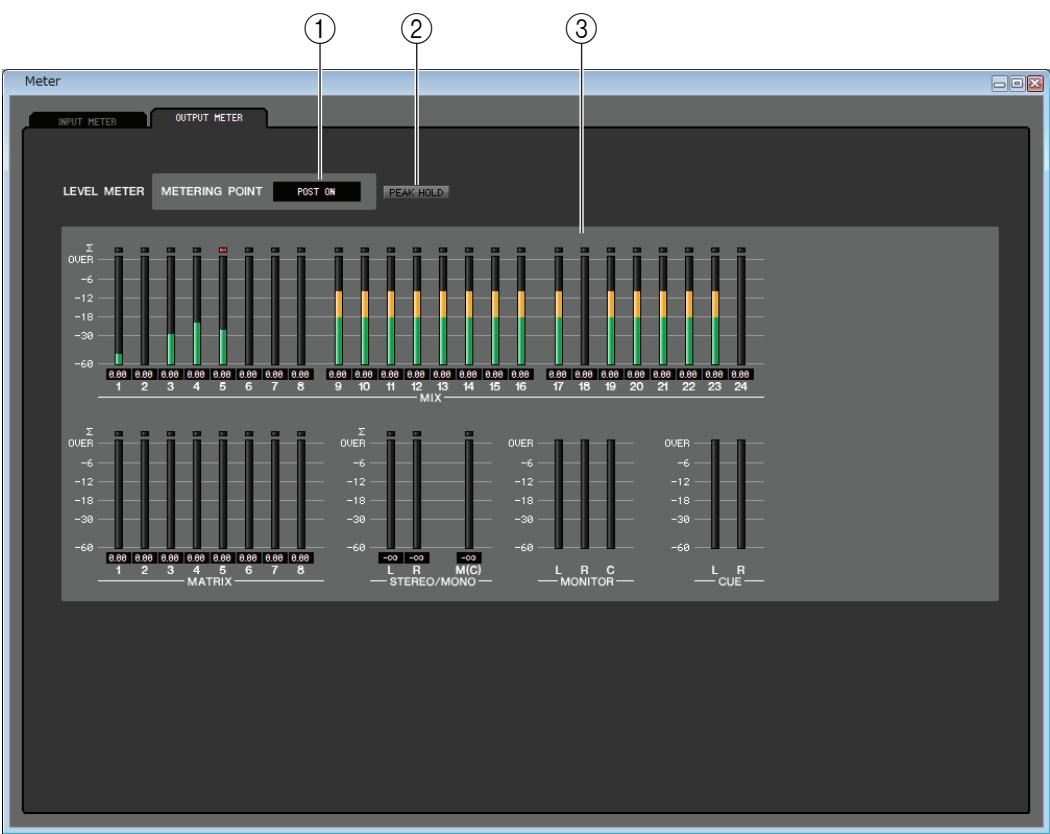Image resolution: width=1050 pixels, height=834 pixels.
Task: Click the MIX 8 value readout
Action: point(301,374)
